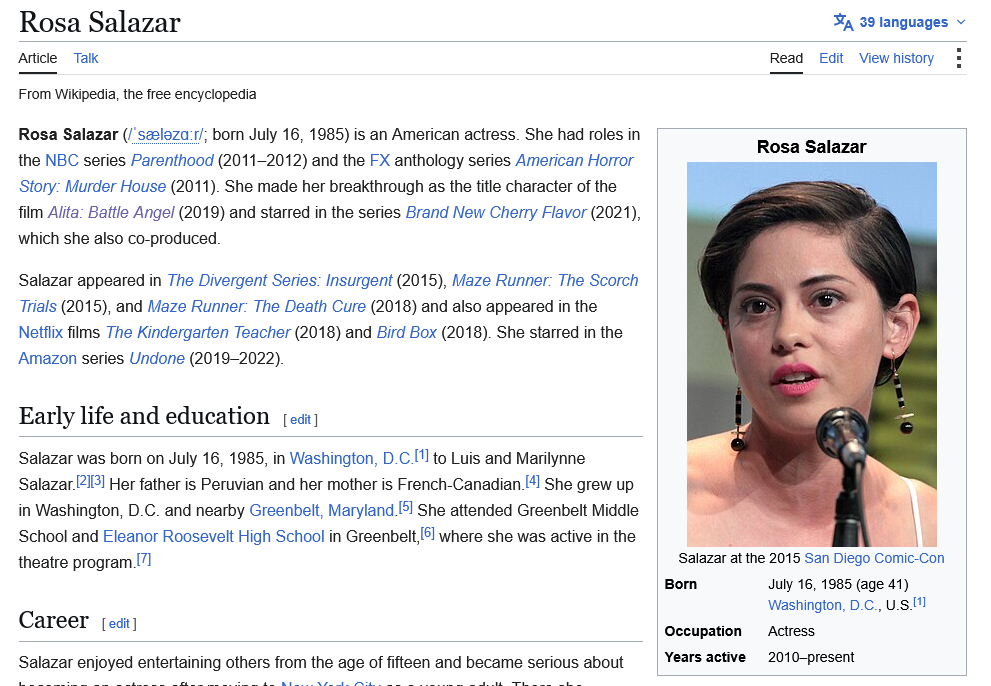Open the Alita: Battle Angel link
Screen dimensions: 991x686
111,212
